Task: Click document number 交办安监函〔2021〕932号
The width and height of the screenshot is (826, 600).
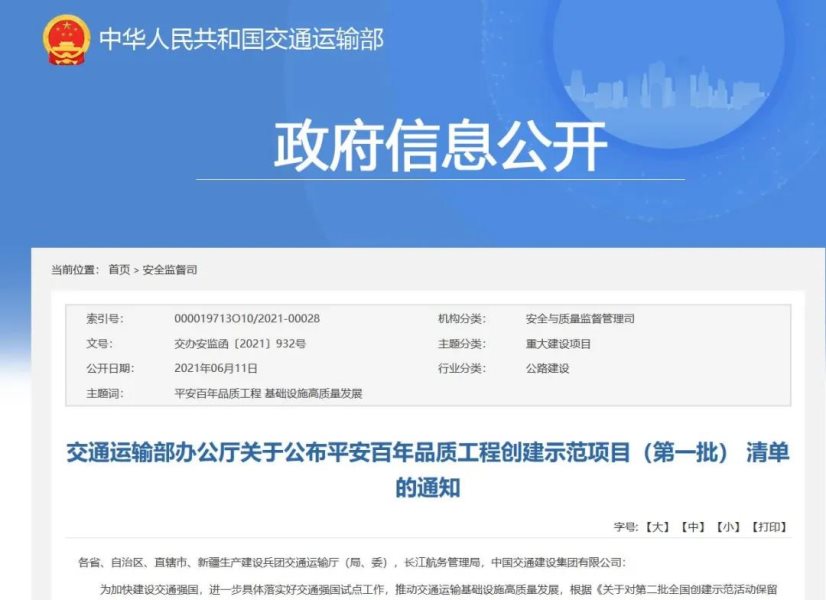Action: point(240,344)
